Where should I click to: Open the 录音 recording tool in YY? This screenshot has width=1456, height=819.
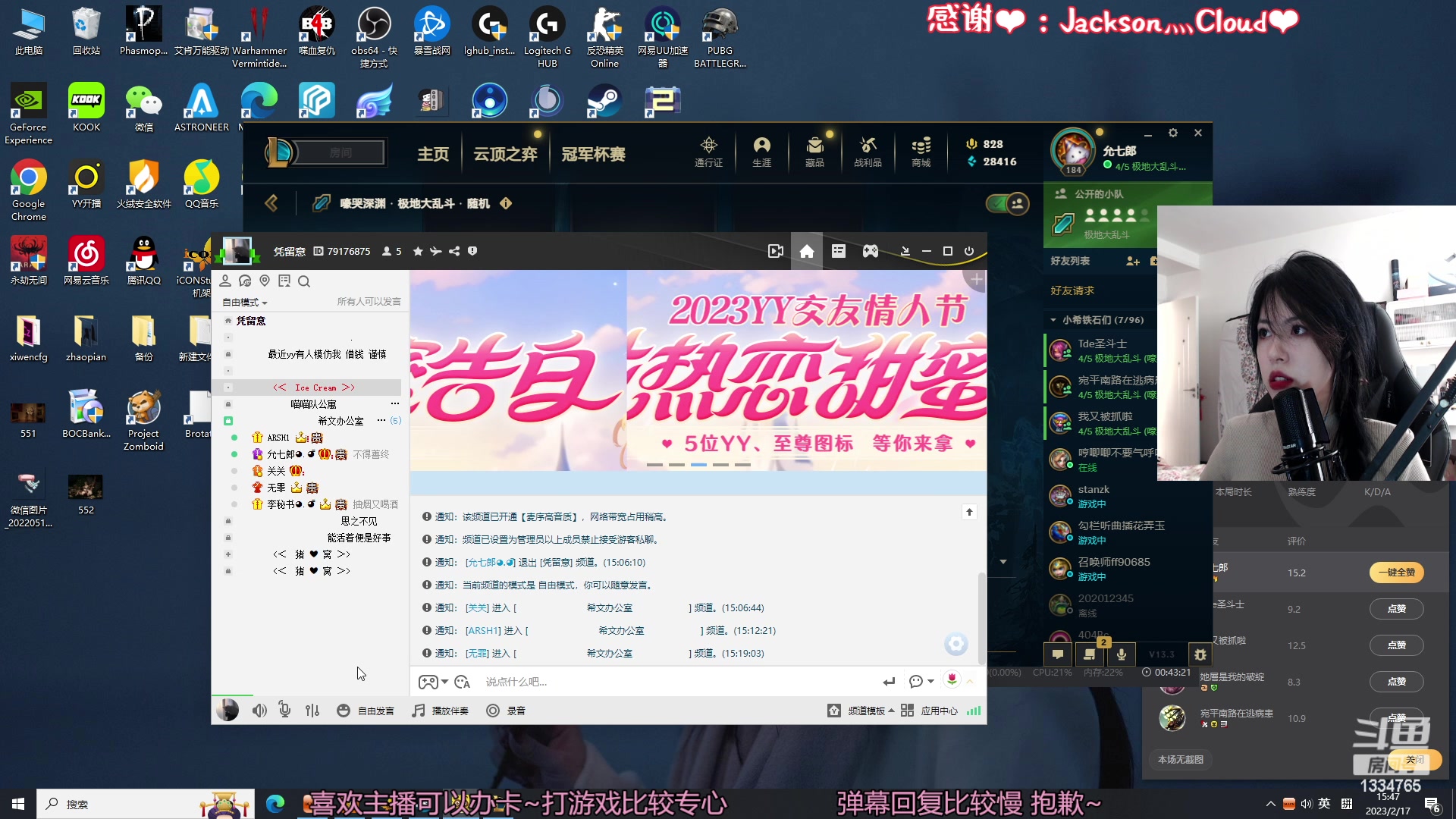(507, 711)
